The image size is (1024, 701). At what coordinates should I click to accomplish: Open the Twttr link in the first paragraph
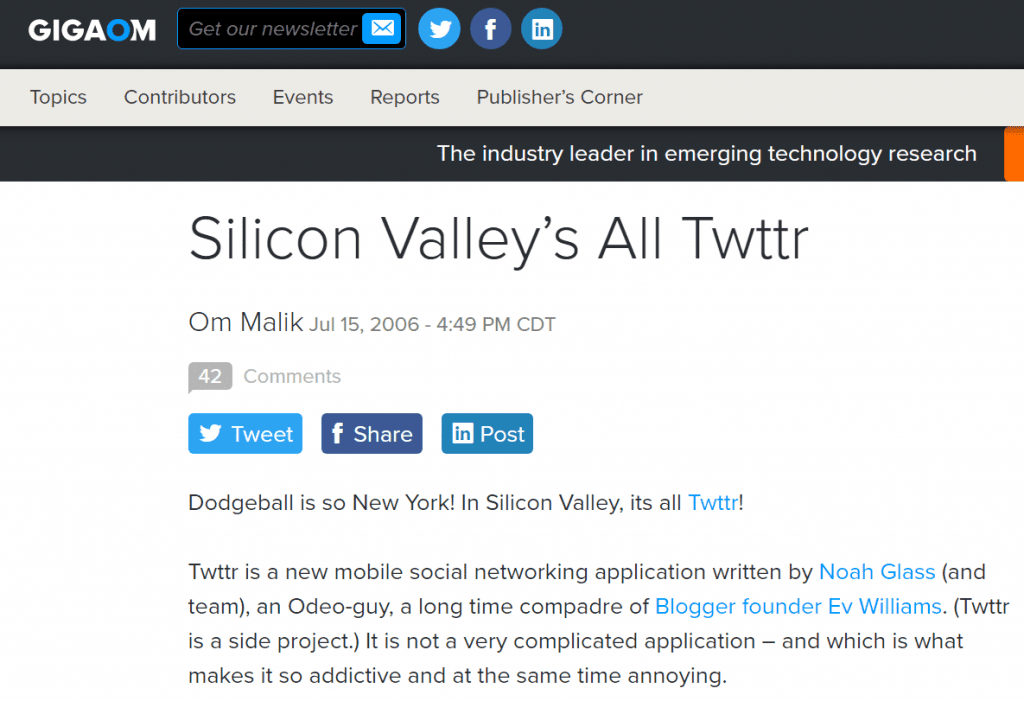tap(713, 503)
